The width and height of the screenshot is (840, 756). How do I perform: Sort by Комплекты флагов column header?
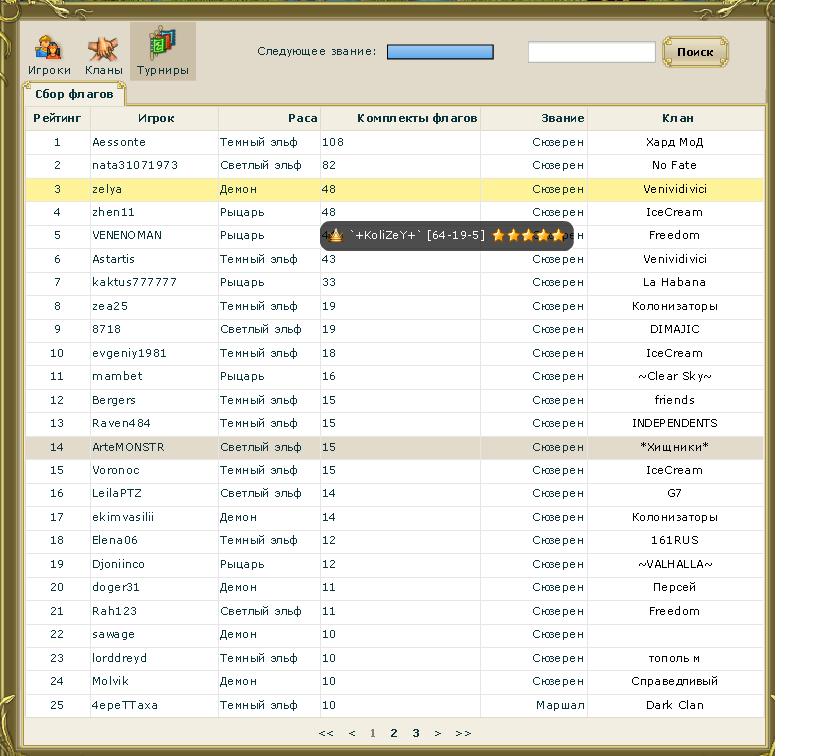(x=417, y=118)
